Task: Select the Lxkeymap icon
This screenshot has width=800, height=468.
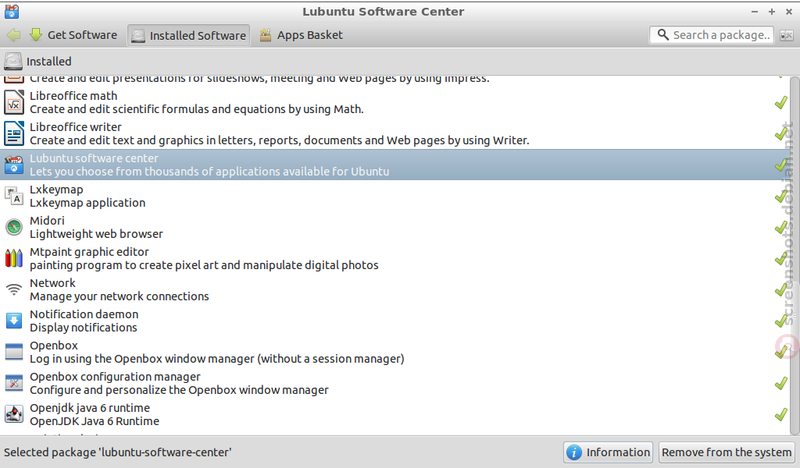Action: tap(14, 196)
